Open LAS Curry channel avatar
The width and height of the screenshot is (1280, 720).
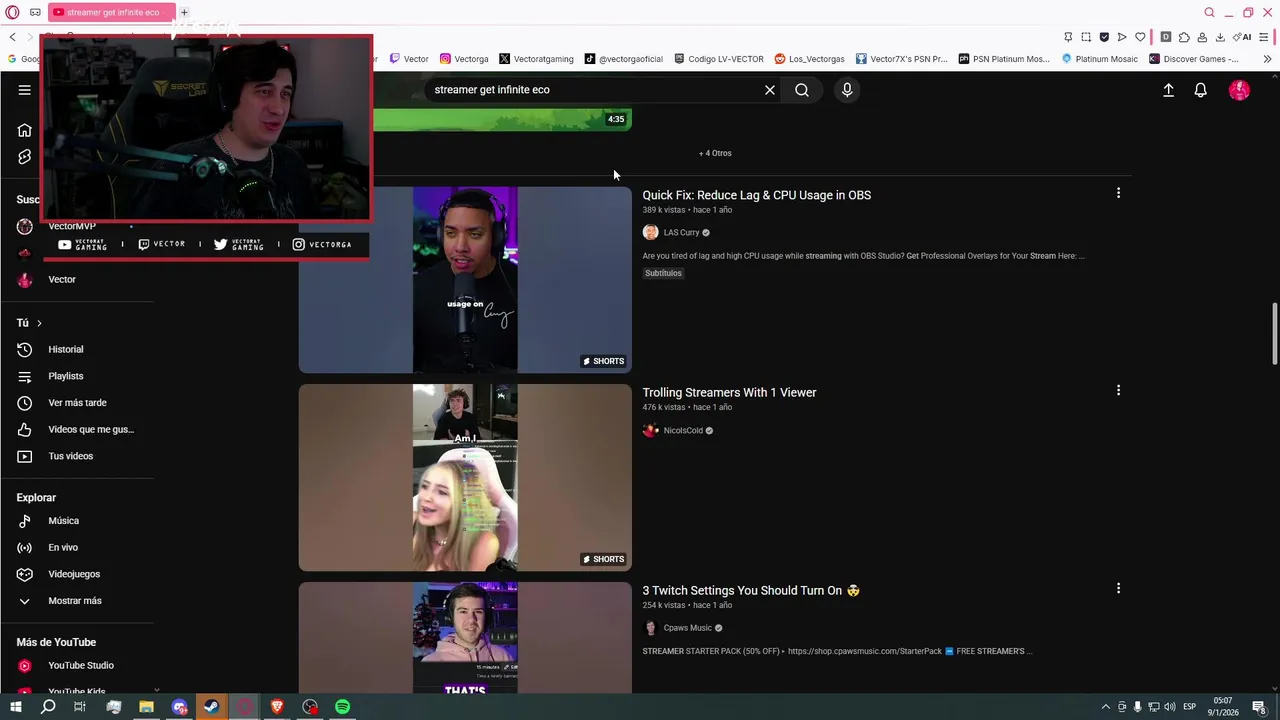(x=650, y=232)
